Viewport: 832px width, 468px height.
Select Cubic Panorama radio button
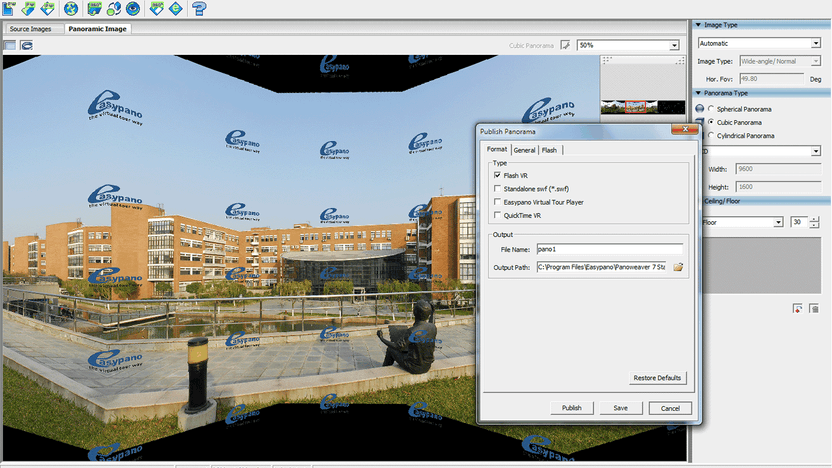click(x=711, y=122)
